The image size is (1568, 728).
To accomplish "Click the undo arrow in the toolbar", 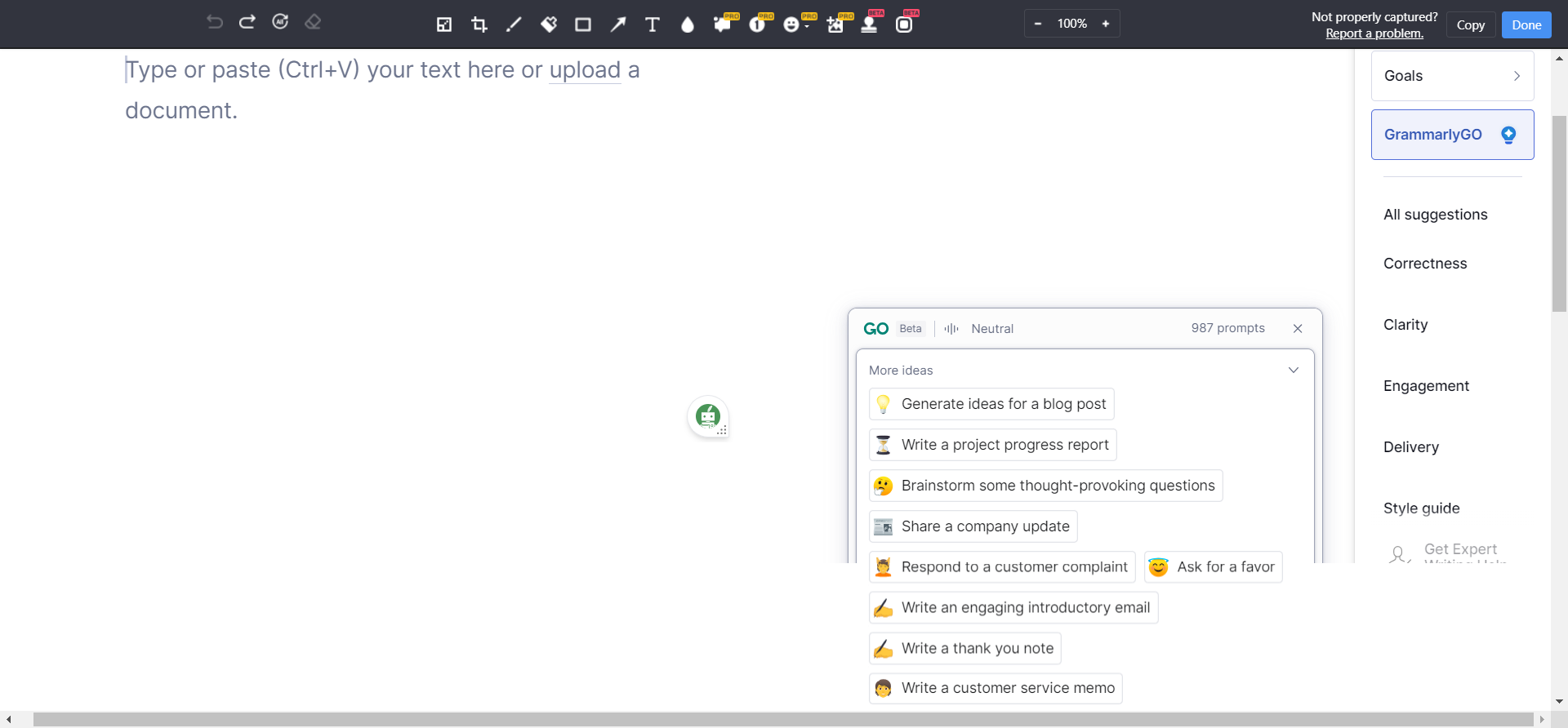I will (215, 22).
